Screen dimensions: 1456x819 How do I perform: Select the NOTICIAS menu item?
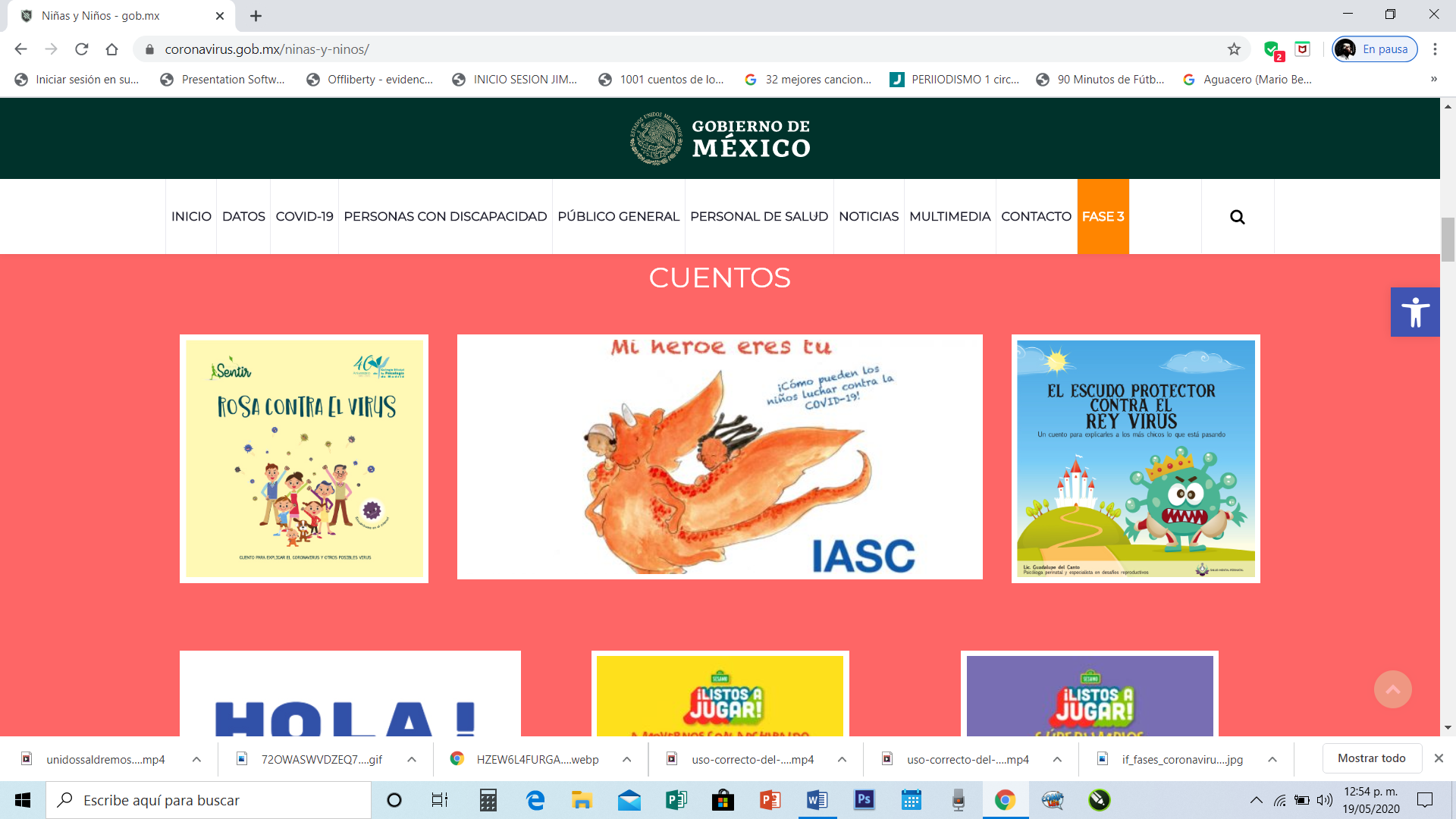click(868, 217)
